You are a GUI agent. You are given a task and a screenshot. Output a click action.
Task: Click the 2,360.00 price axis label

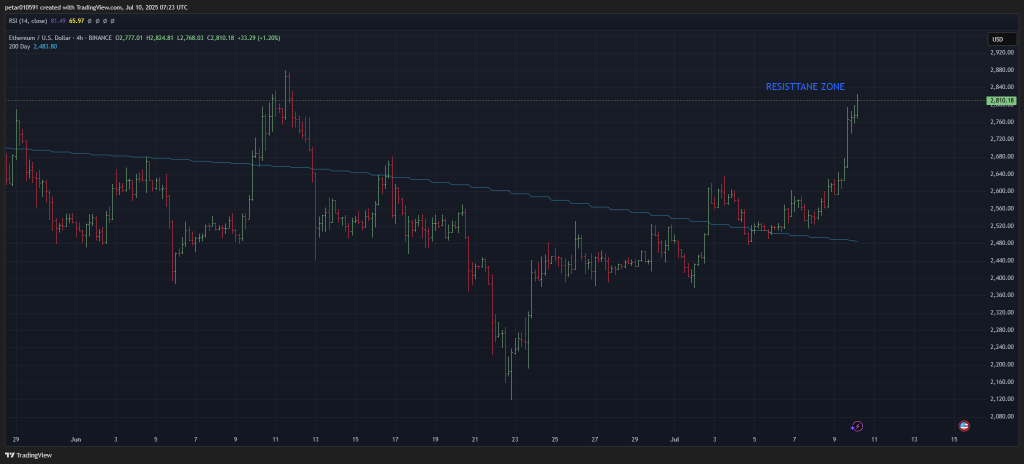tap(1001, 295)
